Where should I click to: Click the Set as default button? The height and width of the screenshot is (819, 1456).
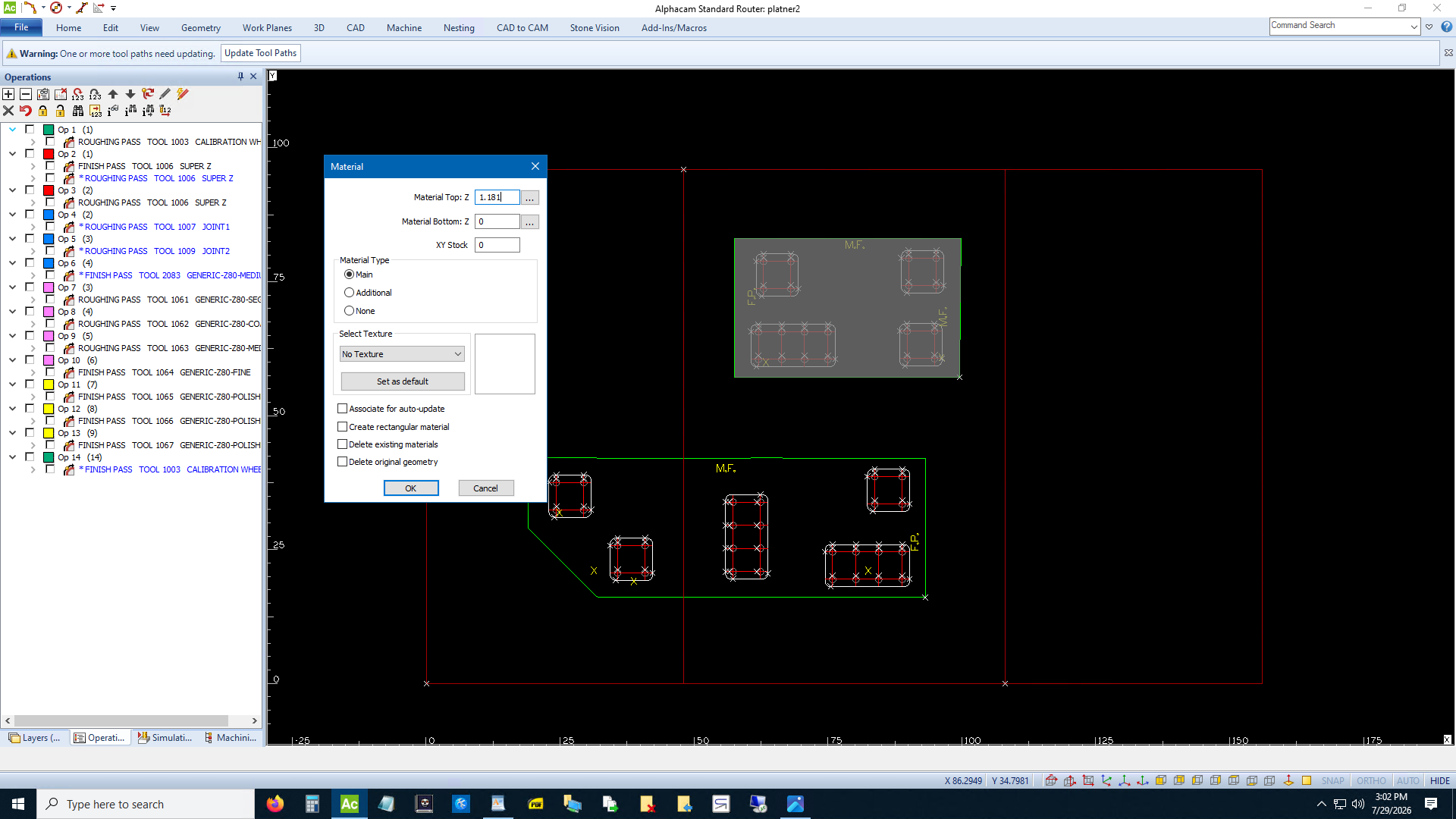coord(403,381)
